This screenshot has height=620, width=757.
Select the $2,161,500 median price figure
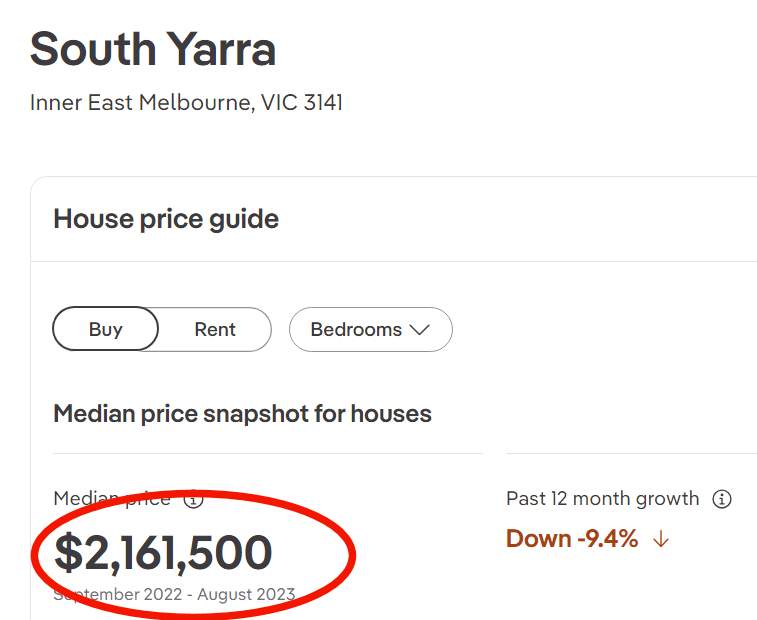coord(163,553)
